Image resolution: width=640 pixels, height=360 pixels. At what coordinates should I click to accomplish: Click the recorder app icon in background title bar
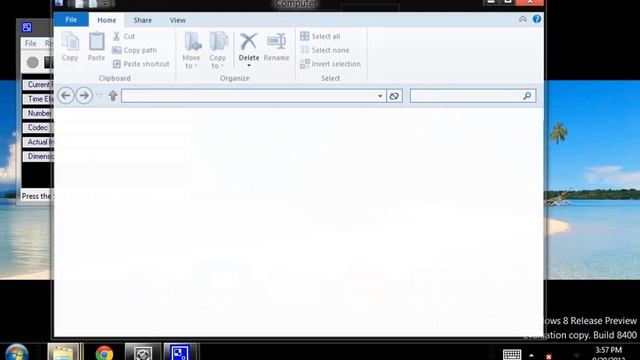point(27,27)
